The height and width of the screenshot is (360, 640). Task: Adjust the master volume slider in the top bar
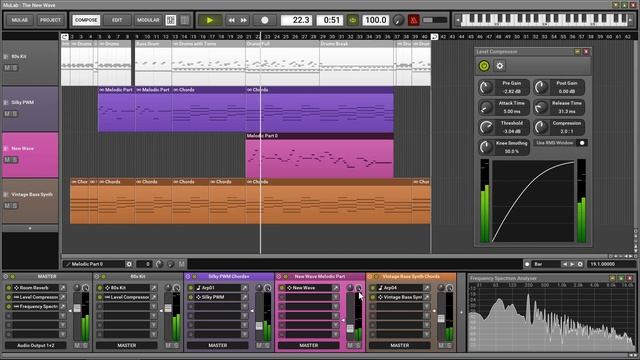tap(435, 20)
